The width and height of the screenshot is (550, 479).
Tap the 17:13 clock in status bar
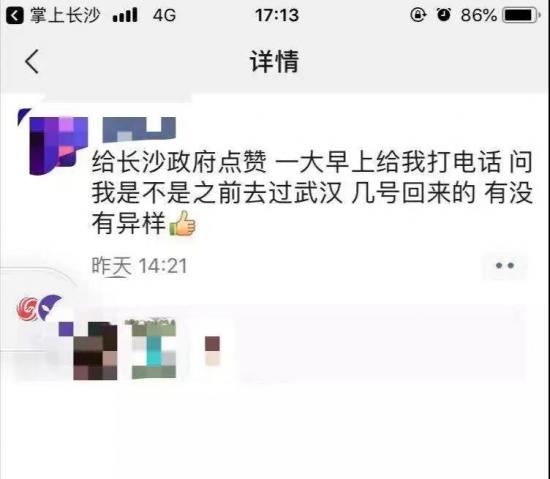tap(277, 15)
